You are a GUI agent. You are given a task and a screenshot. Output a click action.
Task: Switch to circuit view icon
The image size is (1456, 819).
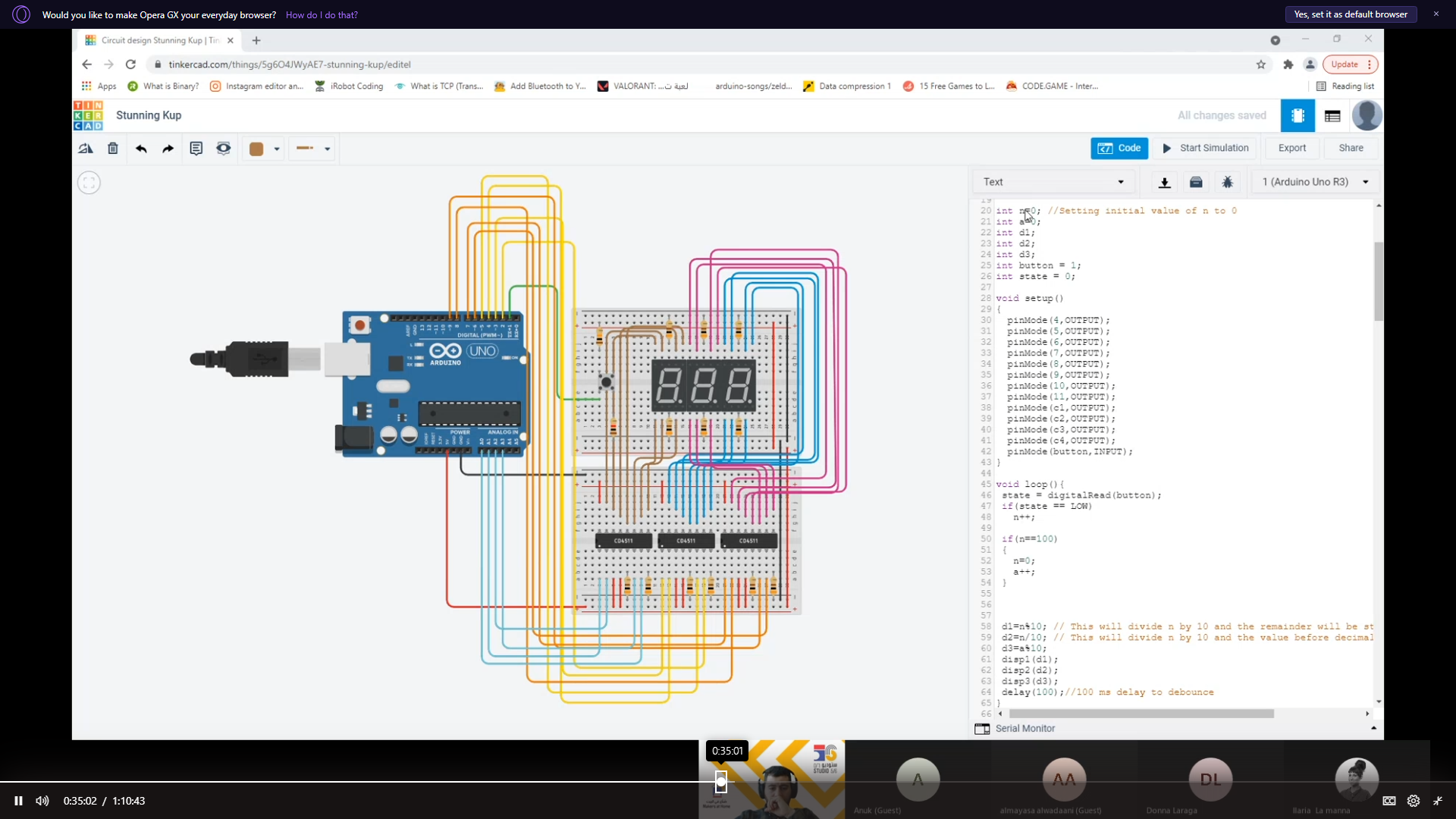(1298, 115)
